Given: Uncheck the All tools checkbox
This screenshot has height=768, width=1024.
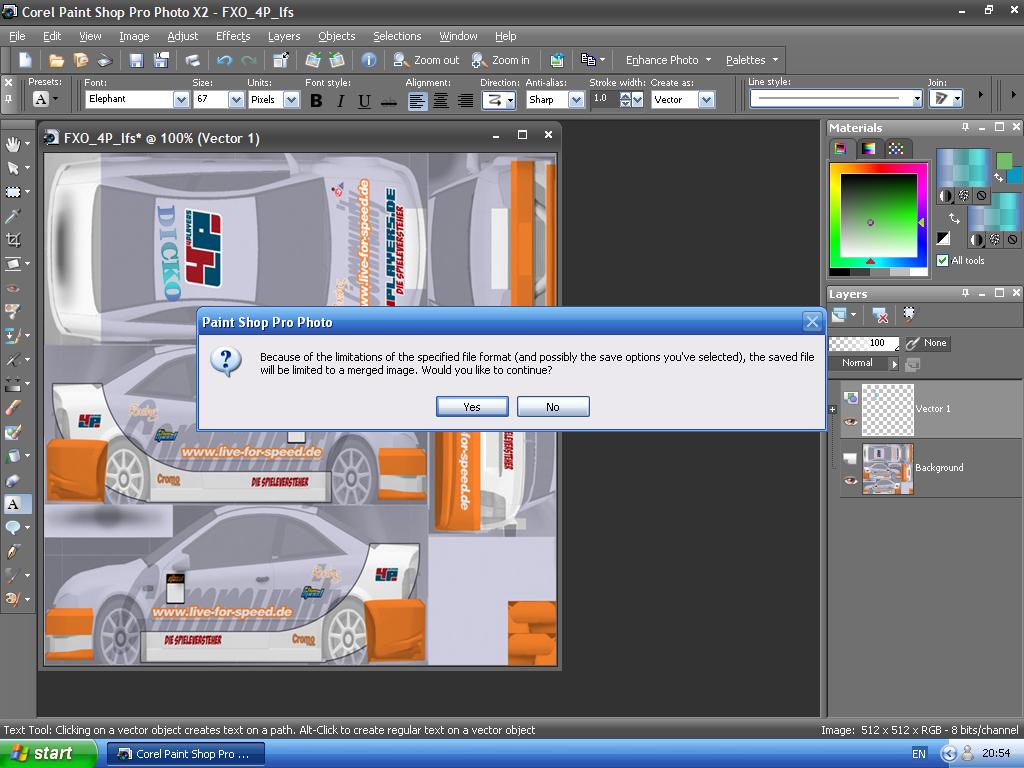Looking at the screenshot, I should (x=942, y=261).
